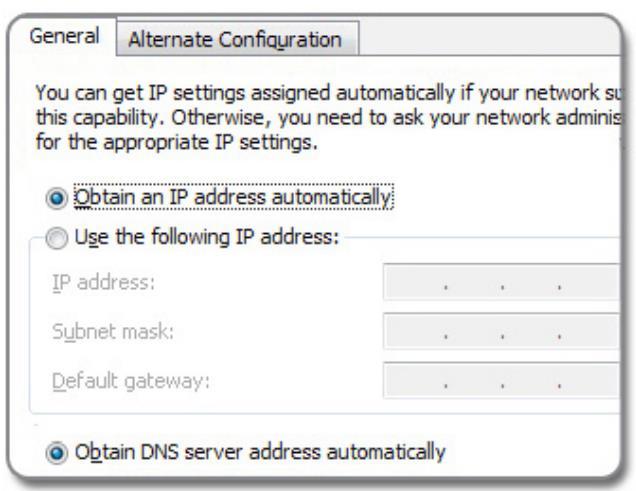Click the third octet of the Subnet mask field

[531, 331]
